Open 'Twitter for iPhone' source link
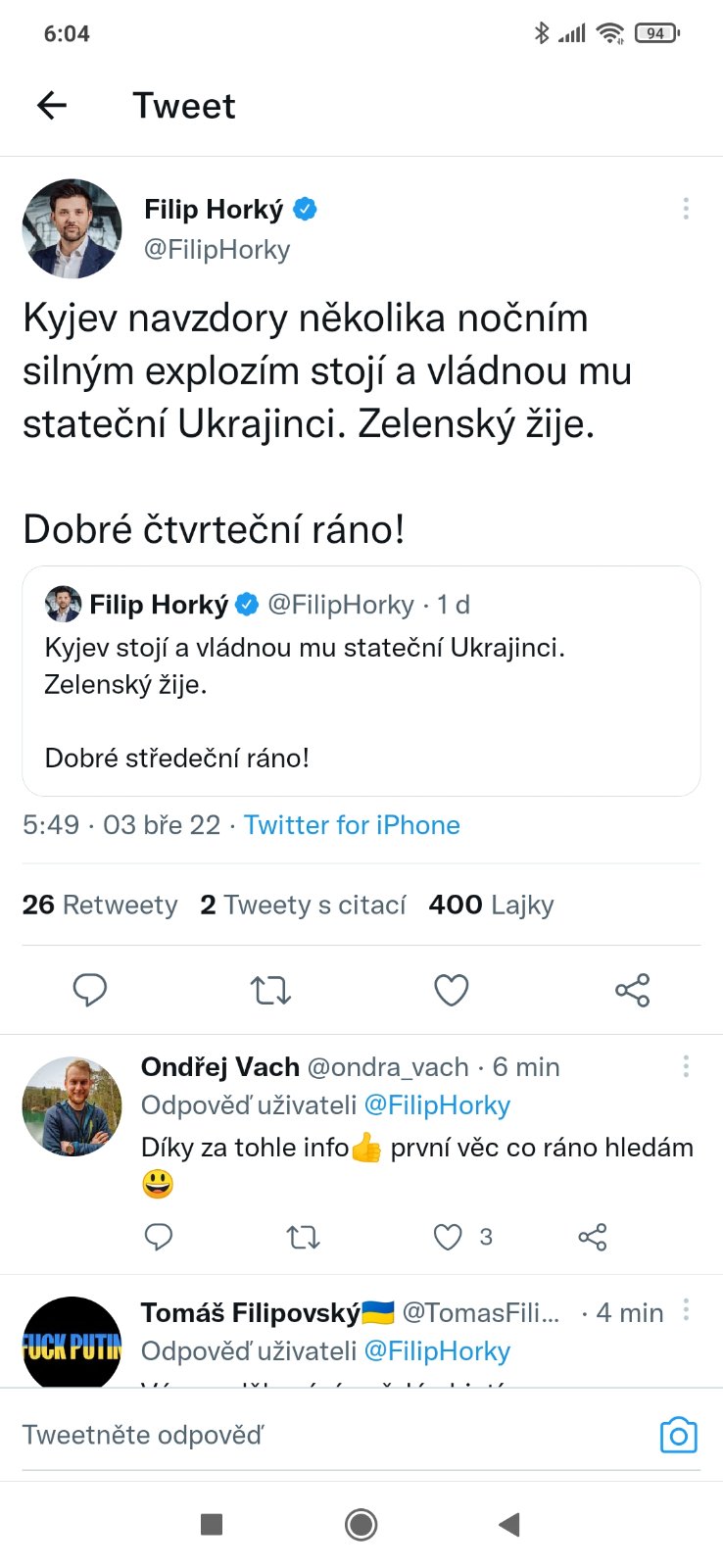Screen dimensions: 723x1568 pos(352,825)
